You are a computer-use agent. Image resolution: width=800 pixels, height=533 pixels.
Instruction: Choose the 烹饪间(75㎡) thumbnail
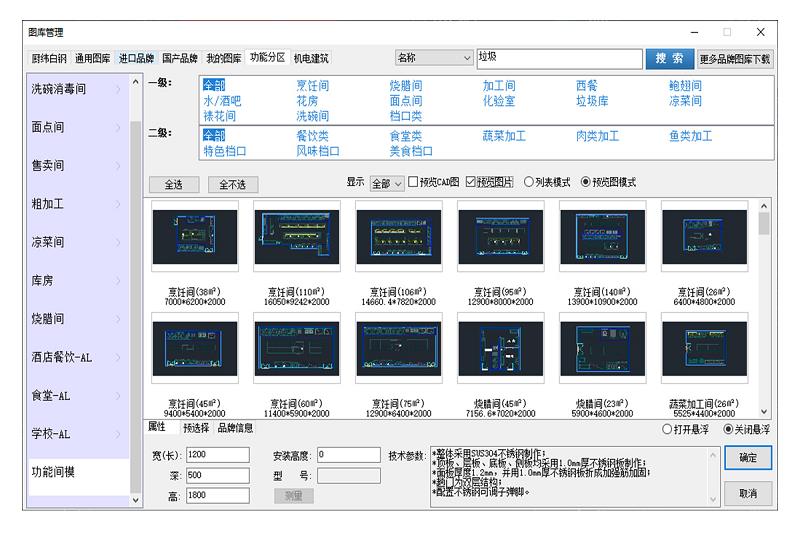pos(398,348)
